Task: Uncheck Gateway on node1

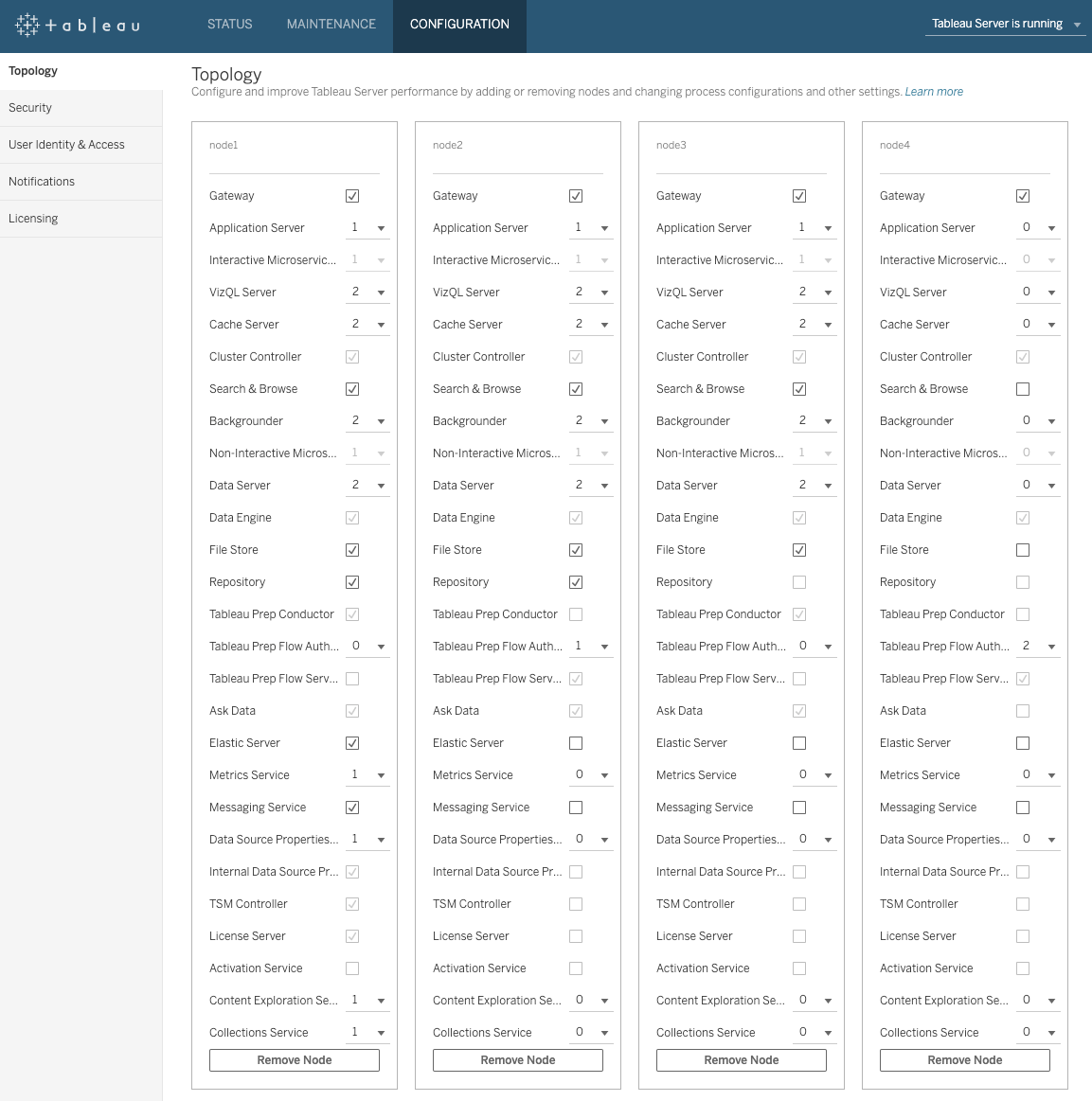Action: [352, 196]
